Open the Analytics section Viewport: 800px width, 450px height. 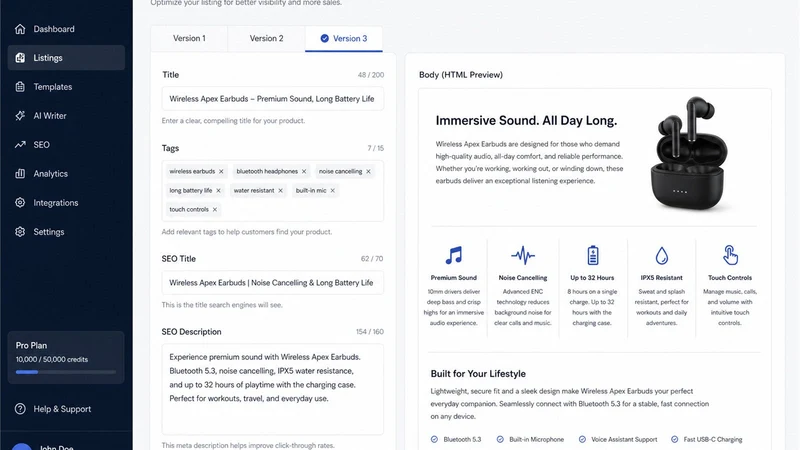click(x=66, y=173)
